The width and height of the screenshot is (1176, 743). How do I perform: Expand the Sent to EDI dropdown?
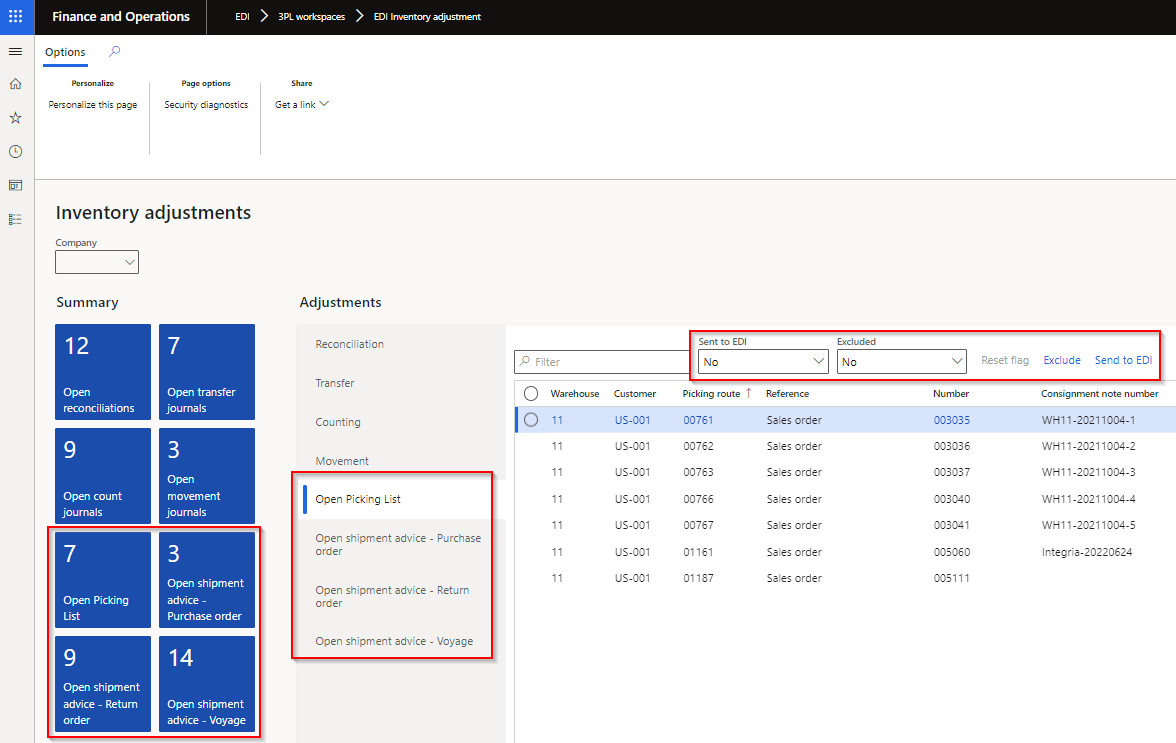762,362
